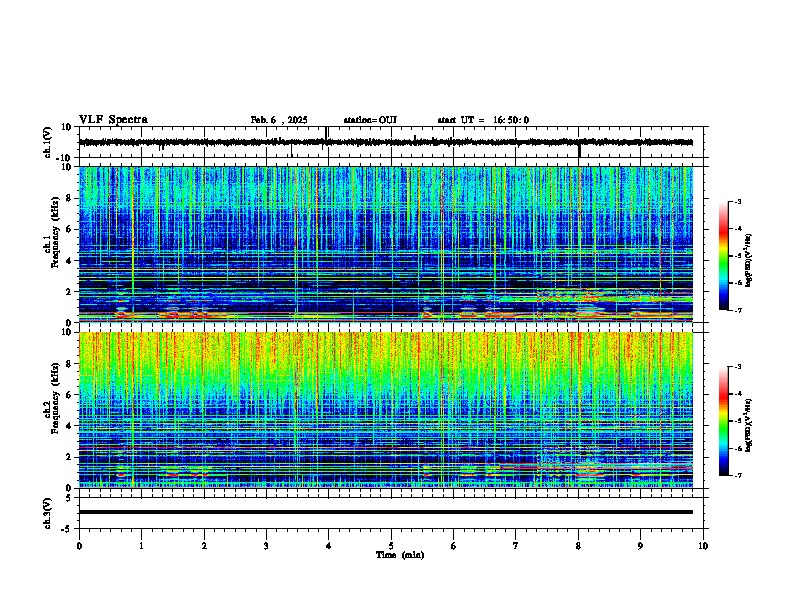Click the time axis tick label "7"
This screenshot has height=612, width=792.
pyautogui.click(x=516, y=546)
